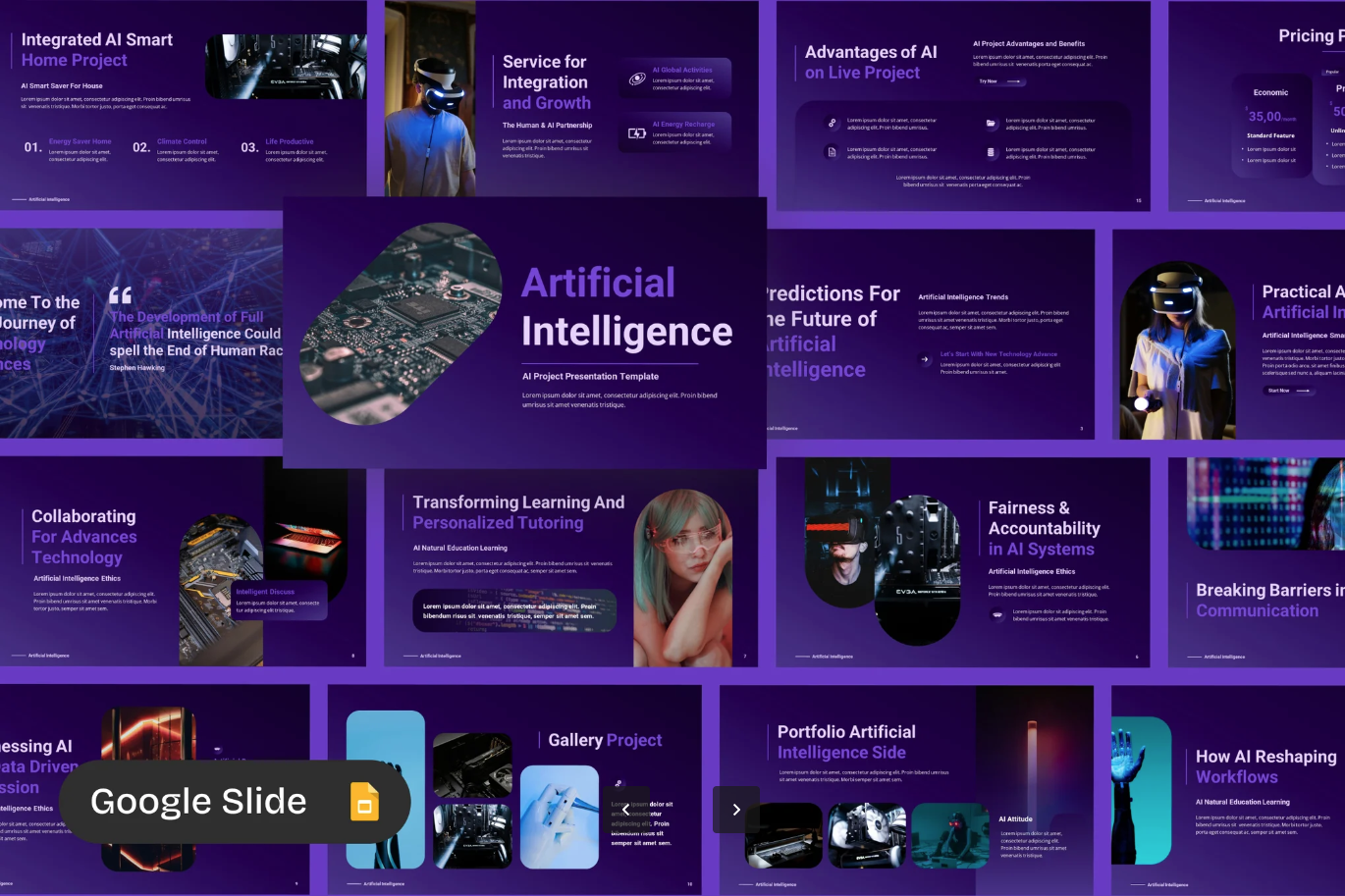Click the red laptop image on Collaborating slide
This screenshot has height=896, width=1345.
(305, 538)
